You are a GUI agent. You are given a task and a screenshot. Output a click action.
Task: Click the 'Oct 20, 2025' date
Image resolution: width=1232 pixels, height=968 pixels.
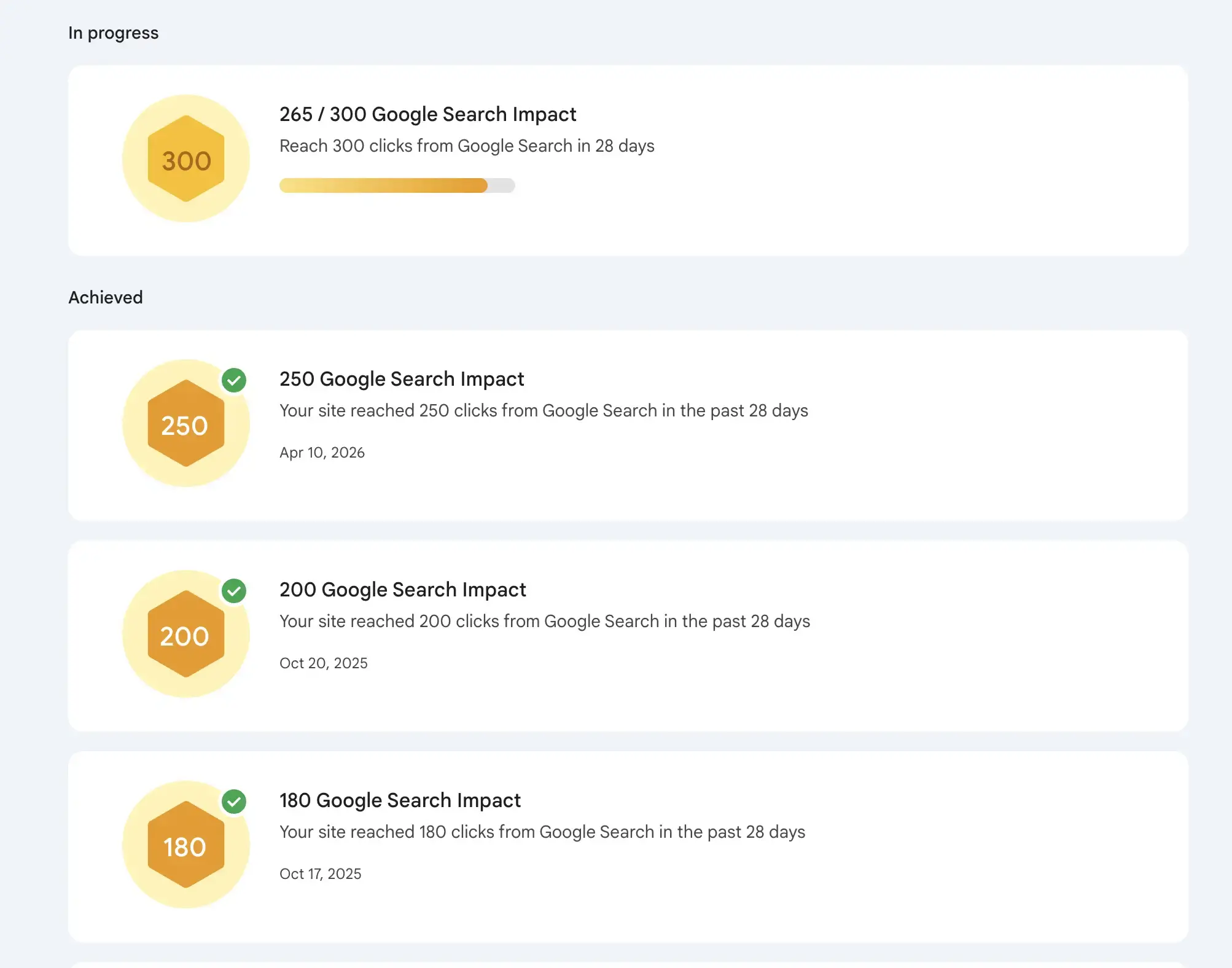pos(324,663)
